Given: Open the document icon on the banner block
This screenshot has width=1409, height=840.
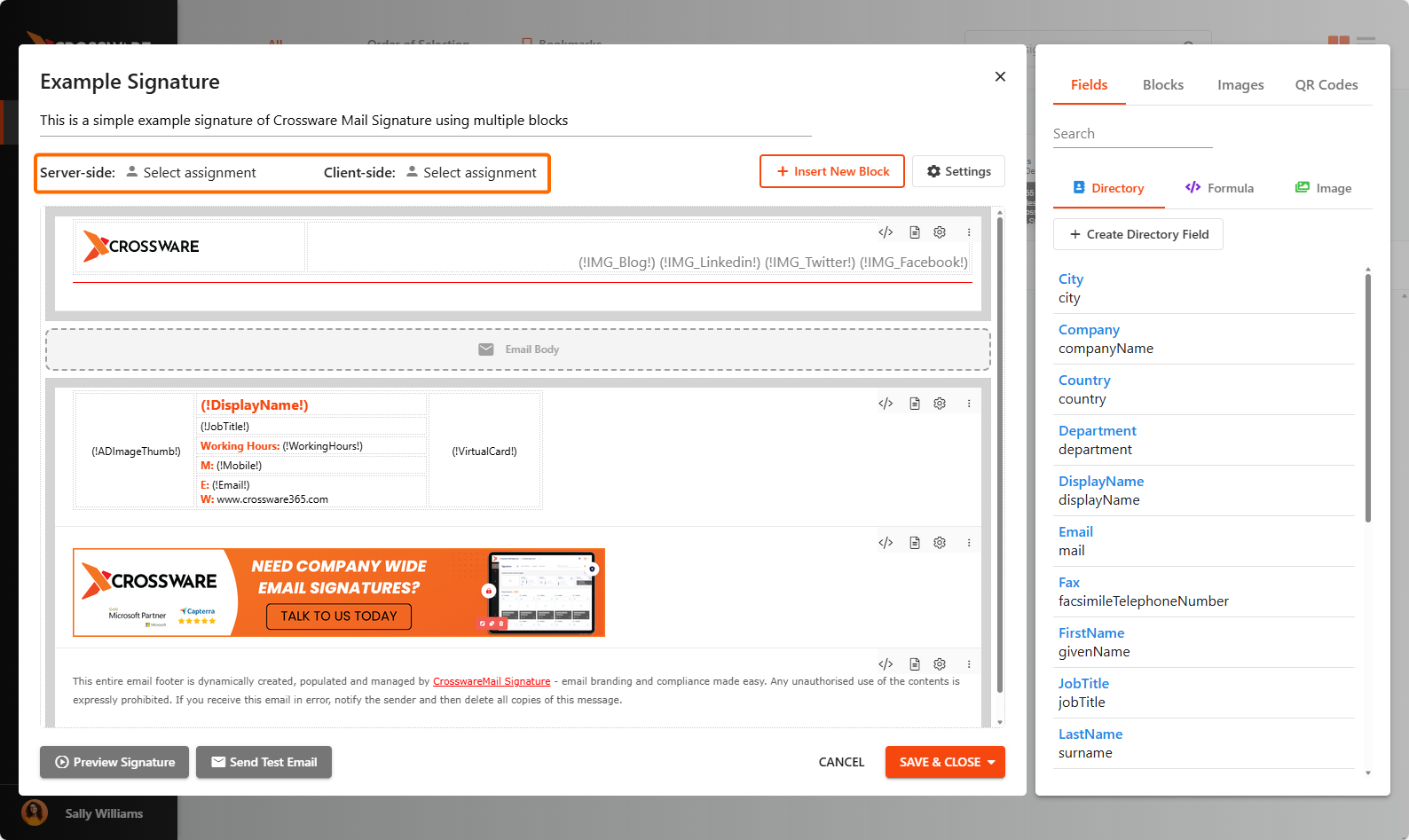Looking at the screenshot, I should click(x=915, y=543).
